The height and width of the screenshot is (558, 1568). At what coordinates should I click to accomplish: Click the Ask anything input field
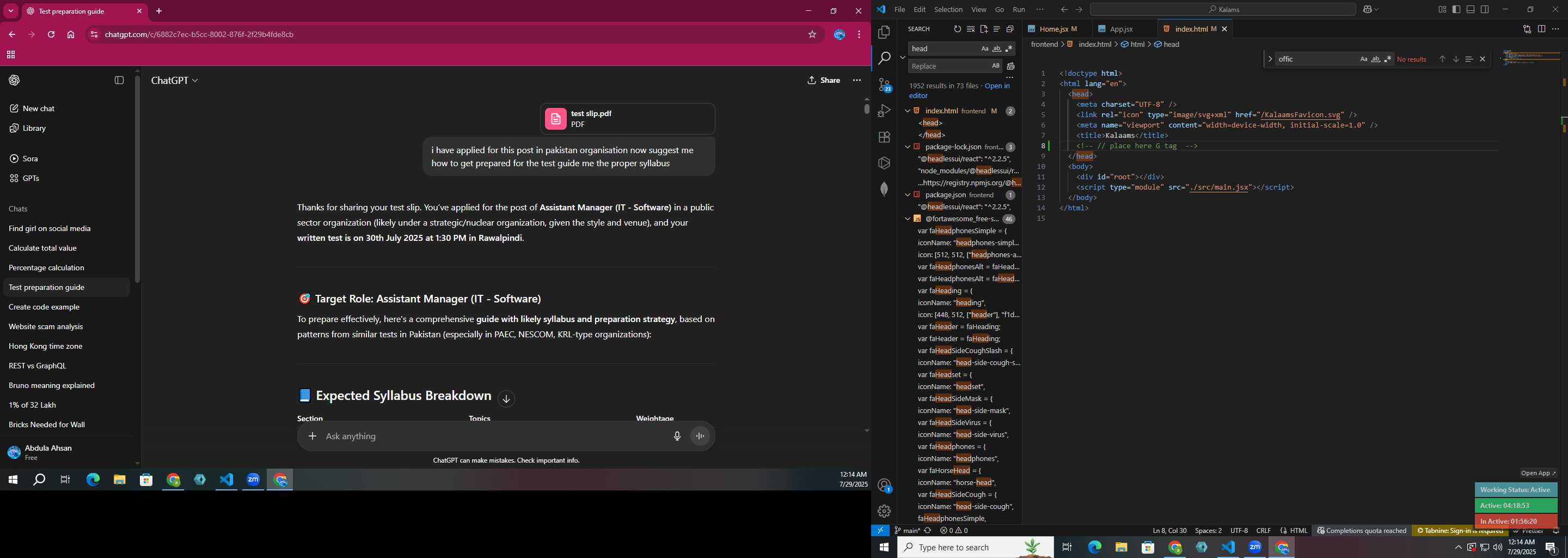(x=493, y=436)
